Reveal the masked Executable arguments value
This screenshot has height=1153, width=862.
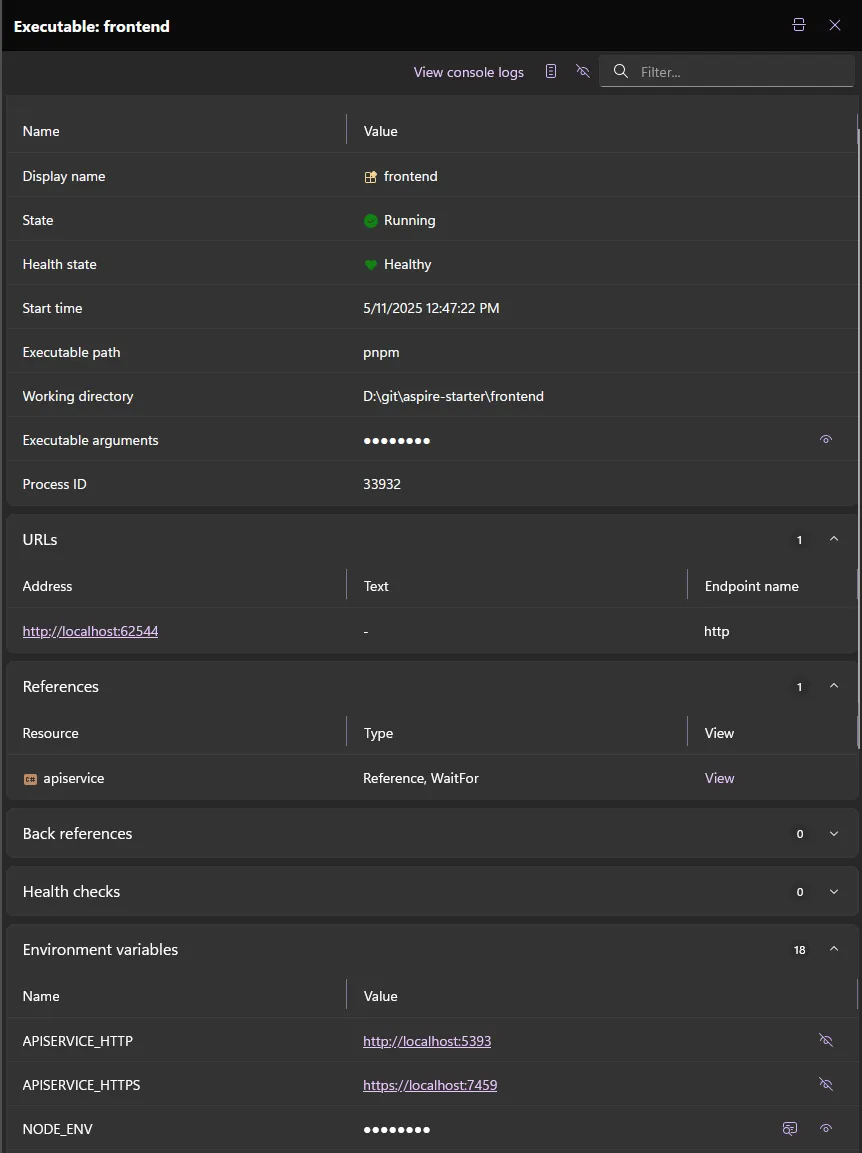826,439
